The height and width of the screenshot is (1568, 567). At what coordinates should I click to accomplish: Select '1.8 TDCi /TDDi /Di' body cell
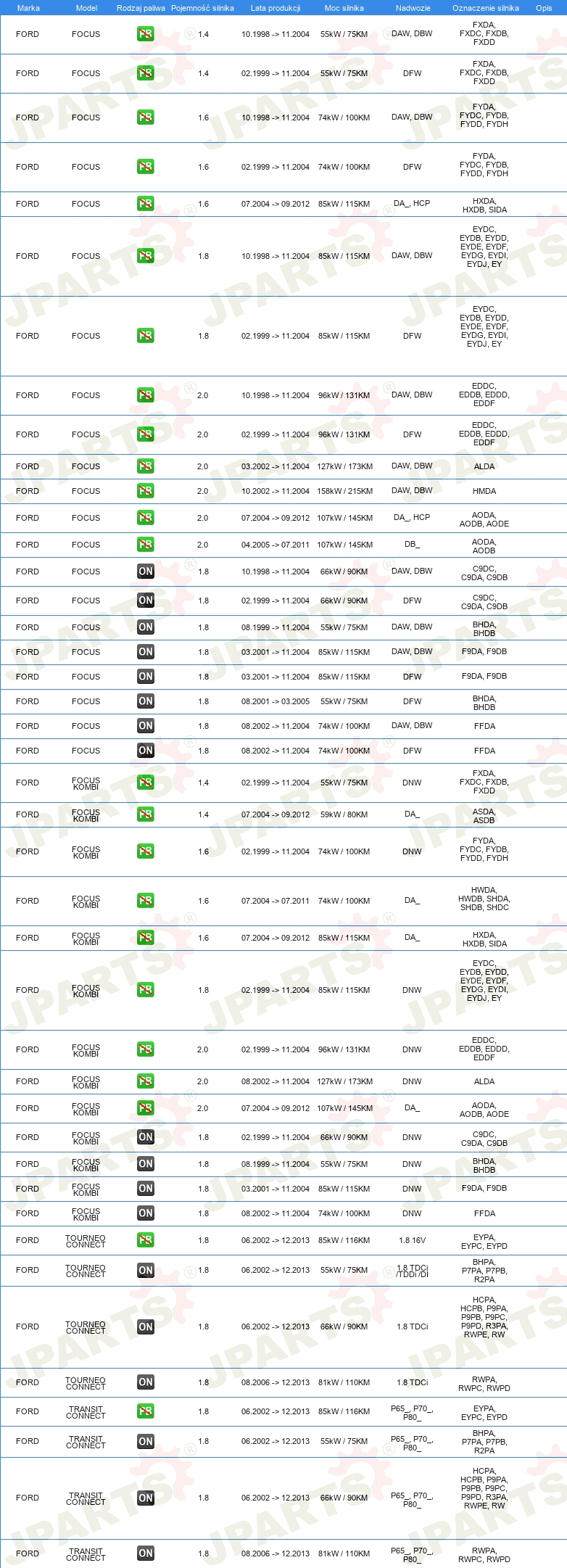tap(413, 1271)
